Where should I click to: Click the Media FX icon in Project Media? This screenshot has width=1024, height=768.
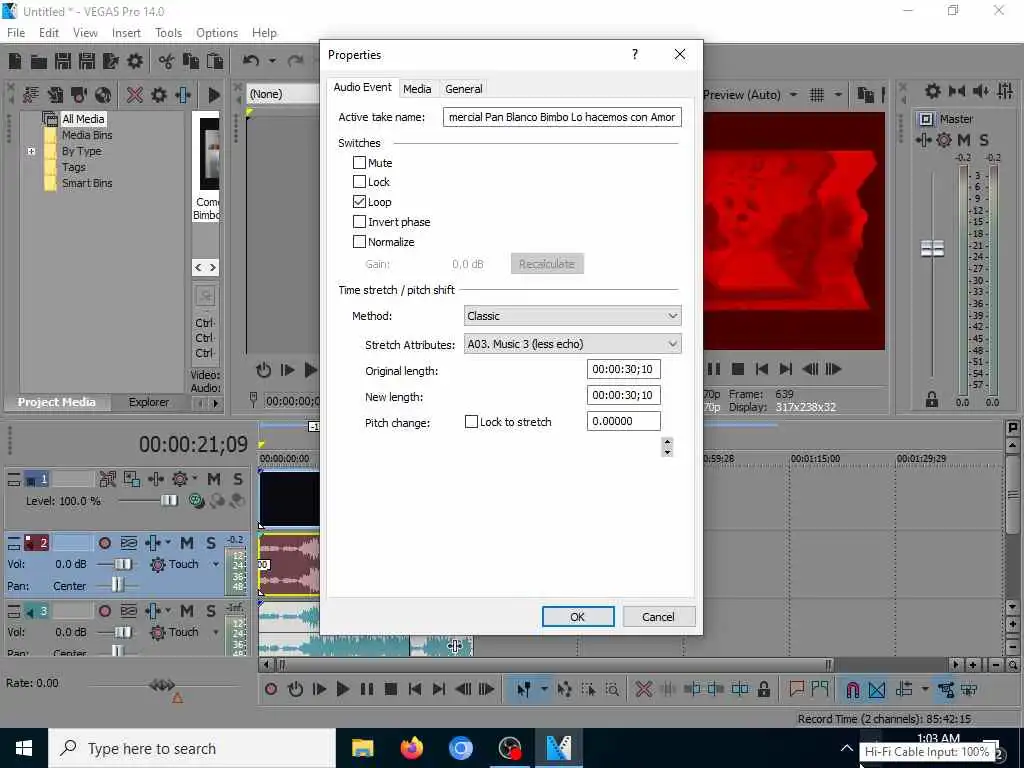[x=159, y=95]
